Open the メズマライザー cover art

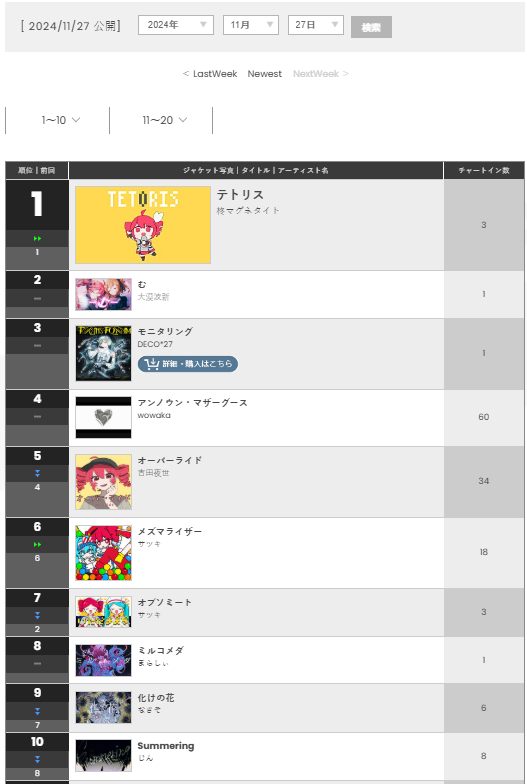104,552
